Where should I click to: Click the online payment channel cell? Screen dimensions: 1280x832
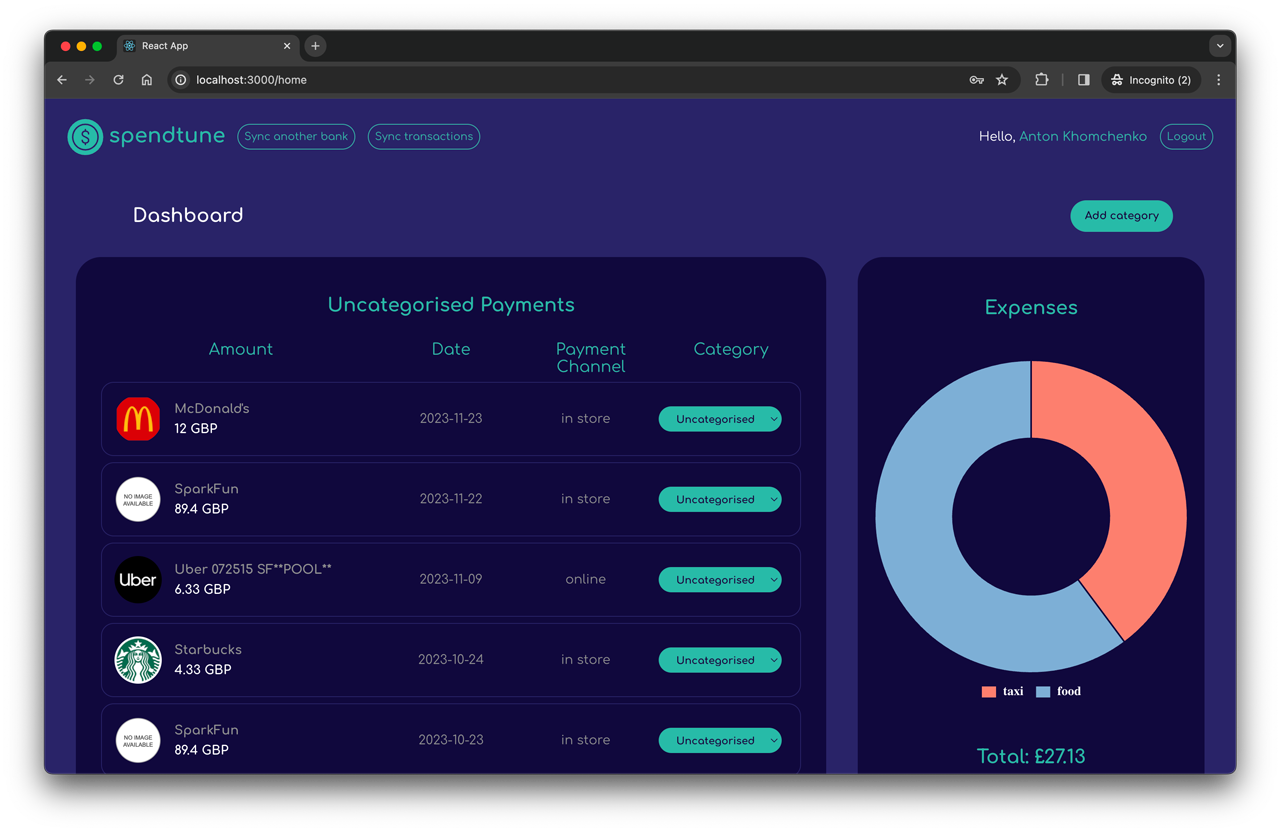click(586, 580)
